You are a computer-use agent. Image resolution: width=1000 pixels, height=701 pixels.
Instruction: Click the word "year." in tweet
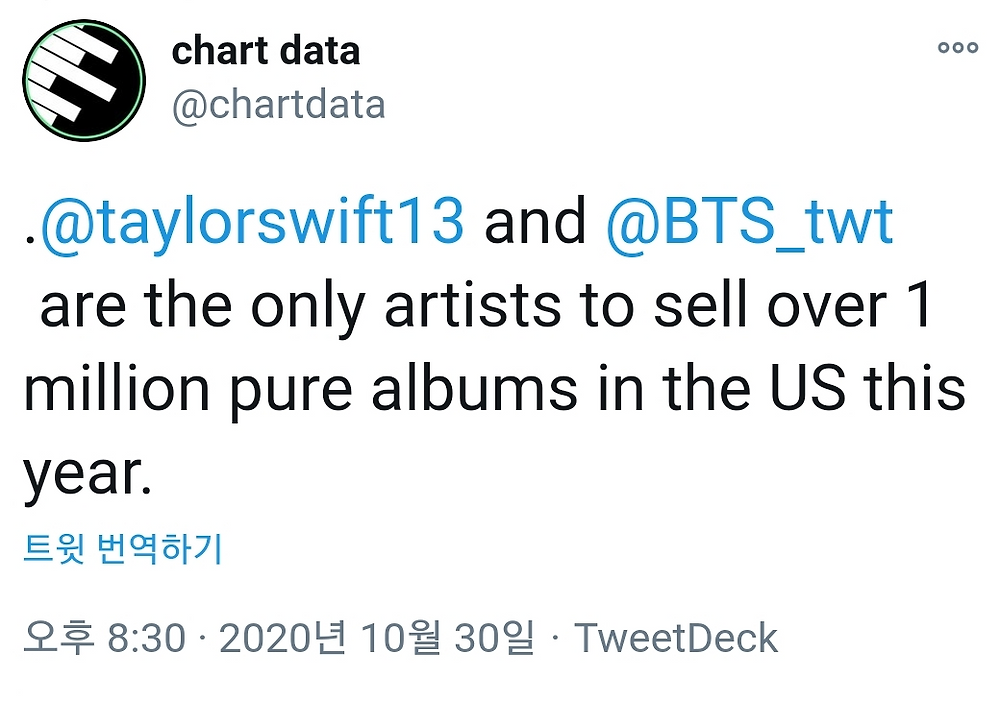[x=87, y=474]
